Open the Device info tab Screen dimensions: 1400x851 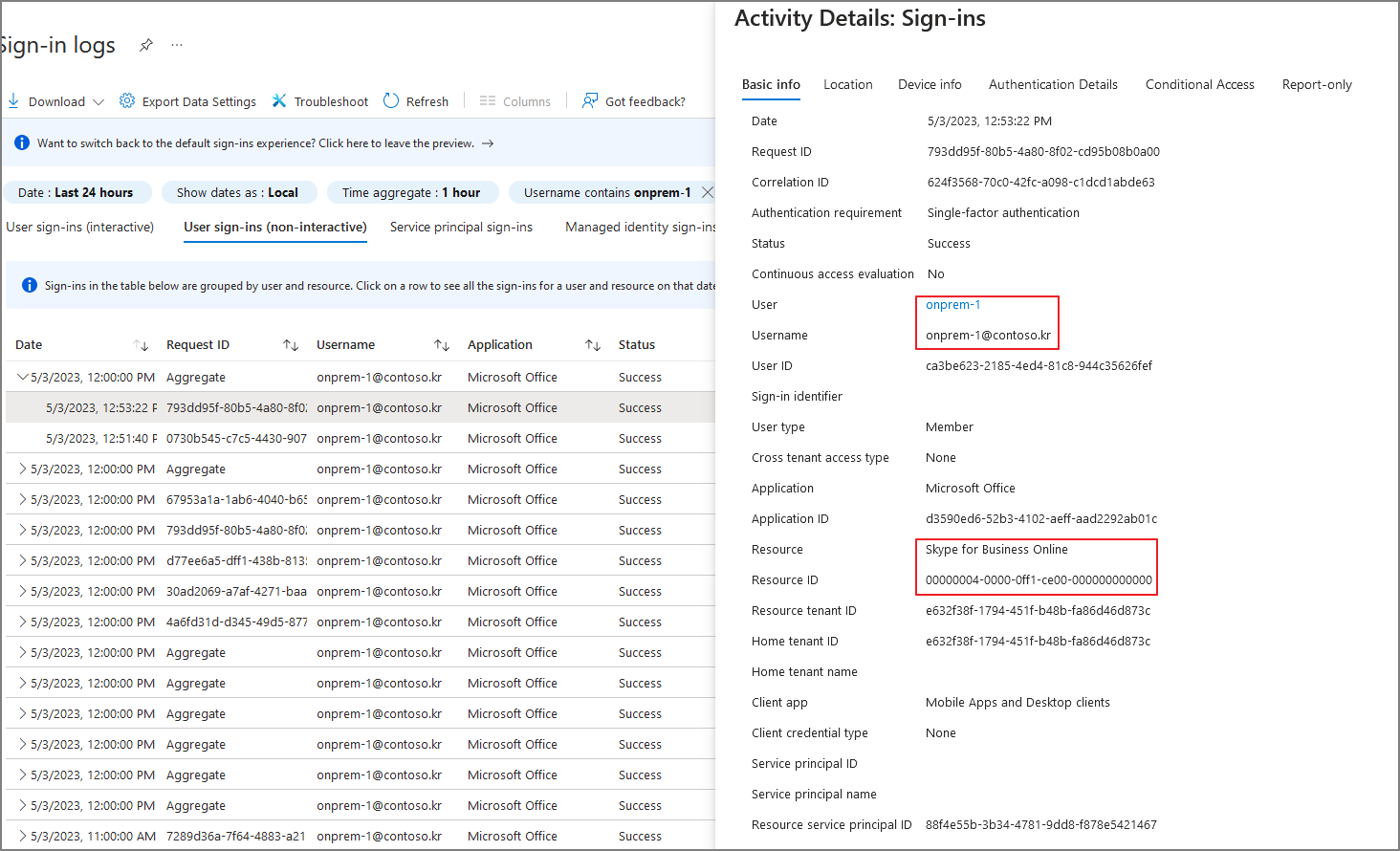tap(930, 84)
